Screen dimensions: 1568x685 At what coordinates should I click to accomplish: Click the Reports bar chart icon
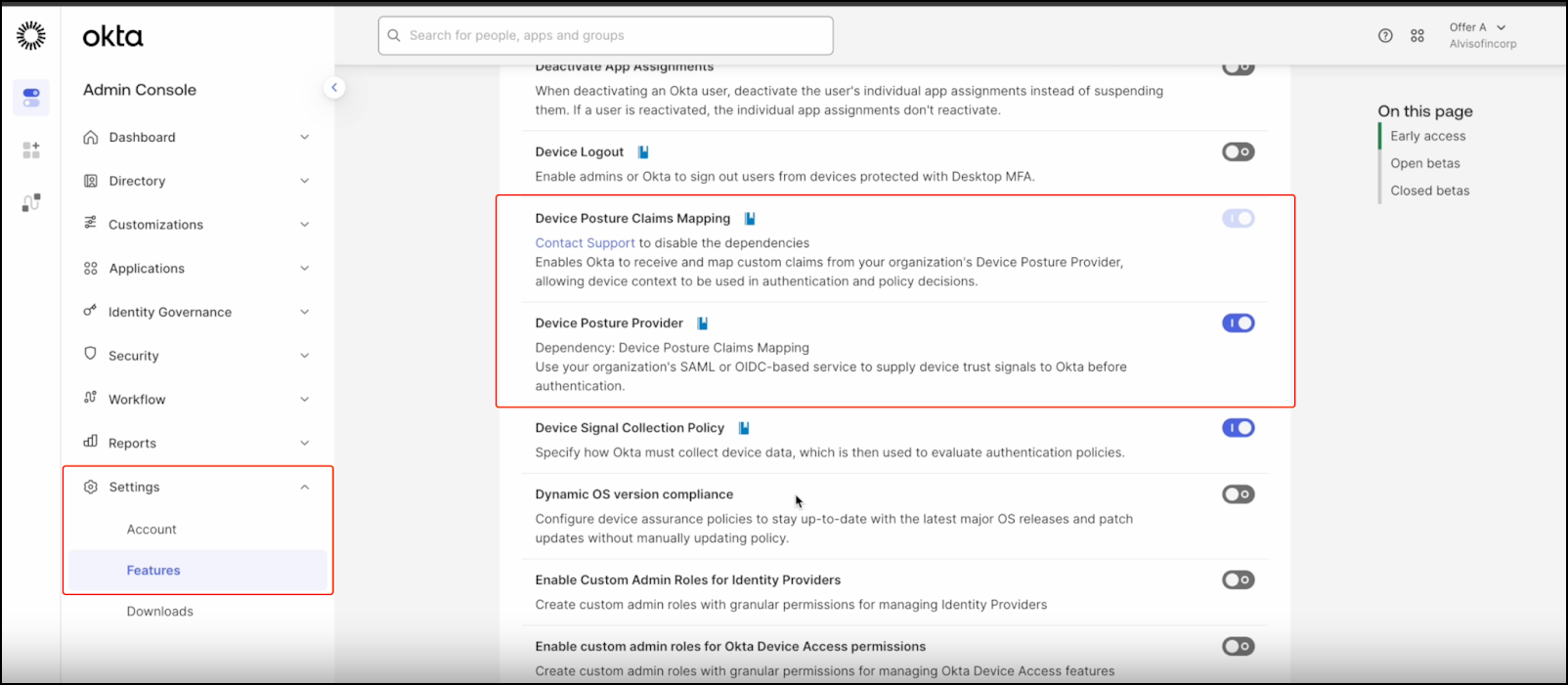coord(91,442)
